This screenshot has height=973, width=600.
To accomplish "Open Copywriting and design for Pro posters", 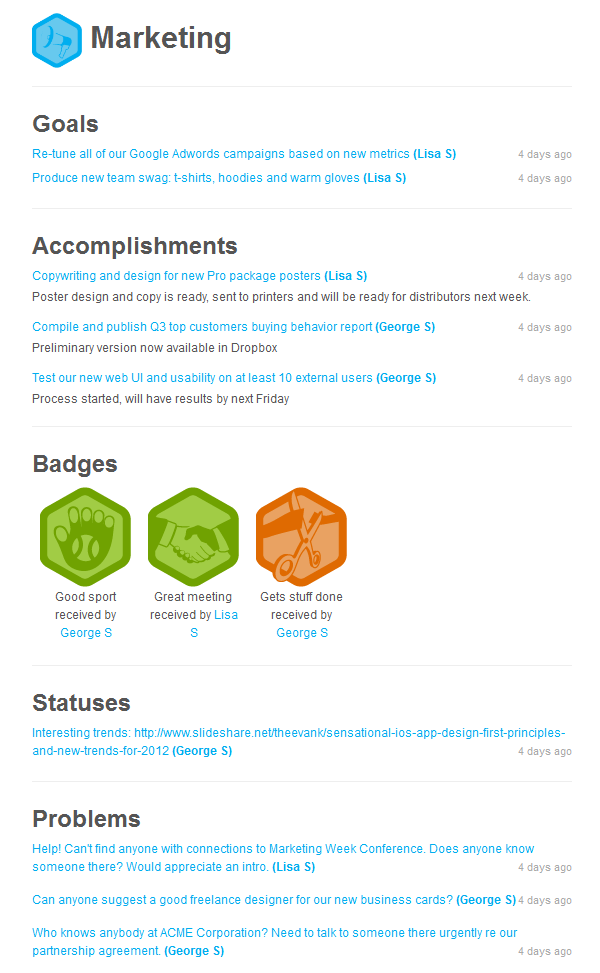I will click(x=200, y=276).
